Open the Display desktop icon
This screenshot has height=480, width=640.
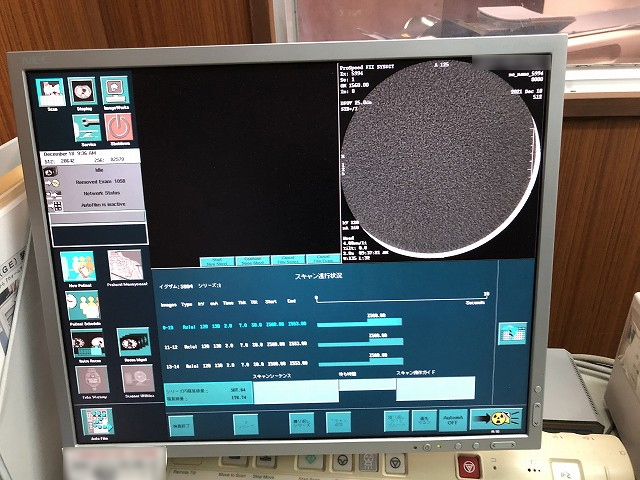(x=83, y=91)
